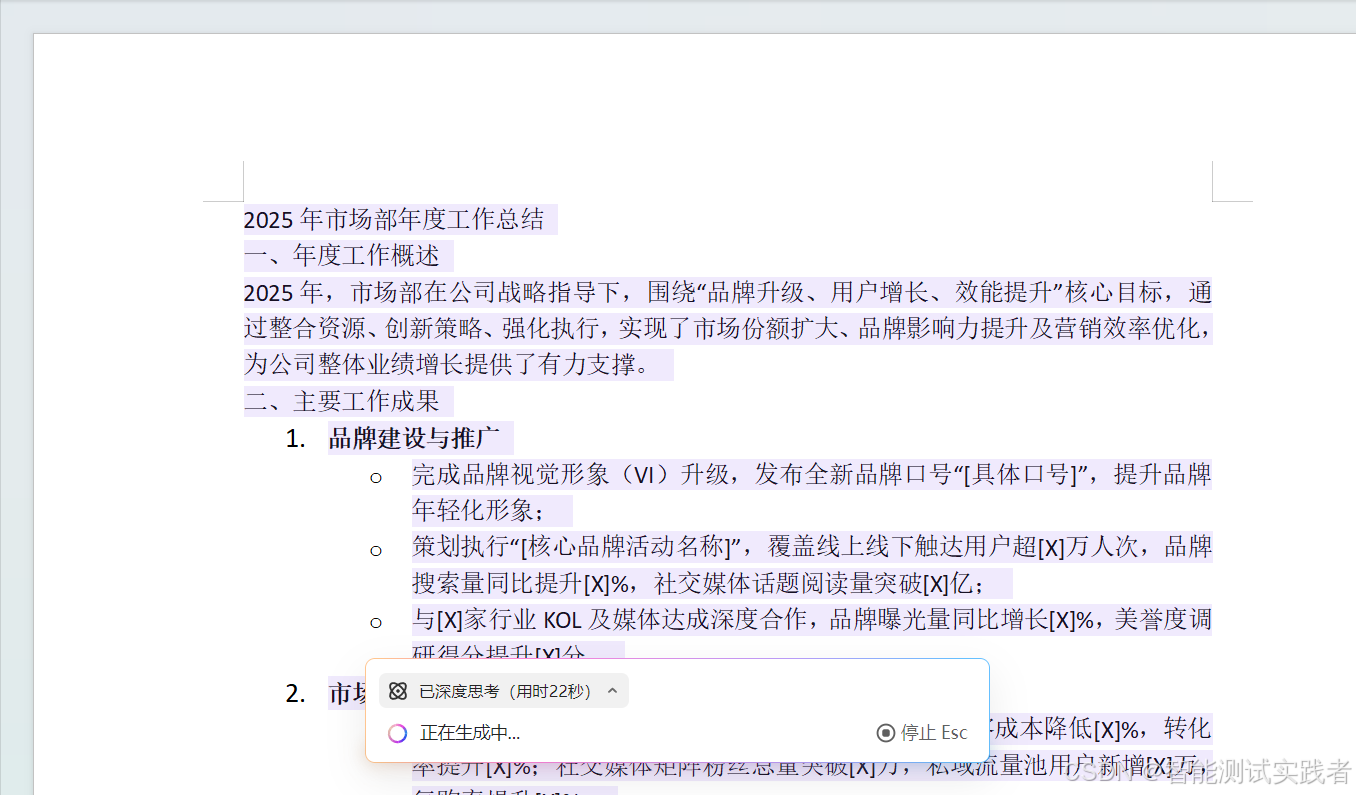This screenshot has height=795, width=1356.
Task: Click 已深度思考（用时22秒）label to toggle details
Action: pyautogui.click(x=500, y=690)
